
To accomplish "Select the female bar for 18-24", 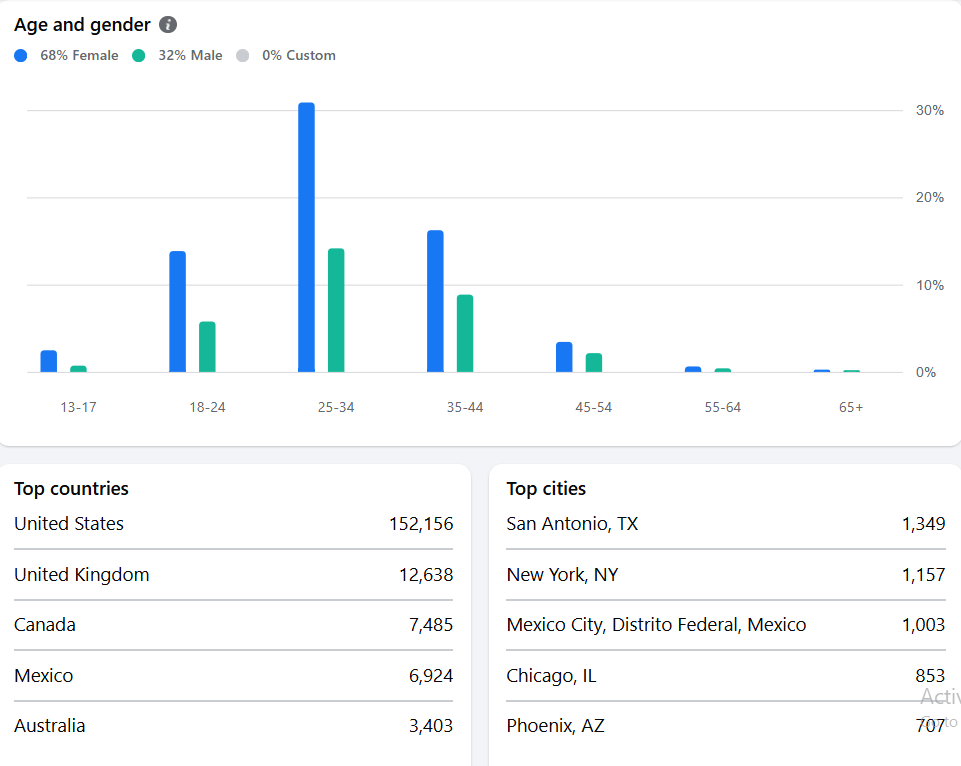I will pyautogui.click(x=177, y=312).
